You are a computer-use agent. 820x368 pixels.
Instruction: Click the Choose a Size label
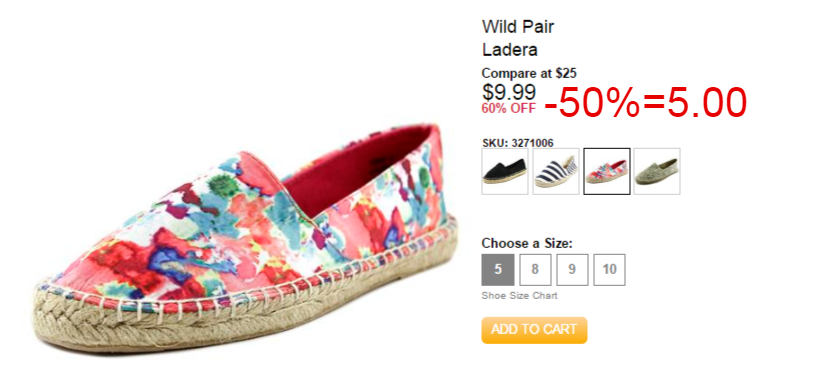527,244
